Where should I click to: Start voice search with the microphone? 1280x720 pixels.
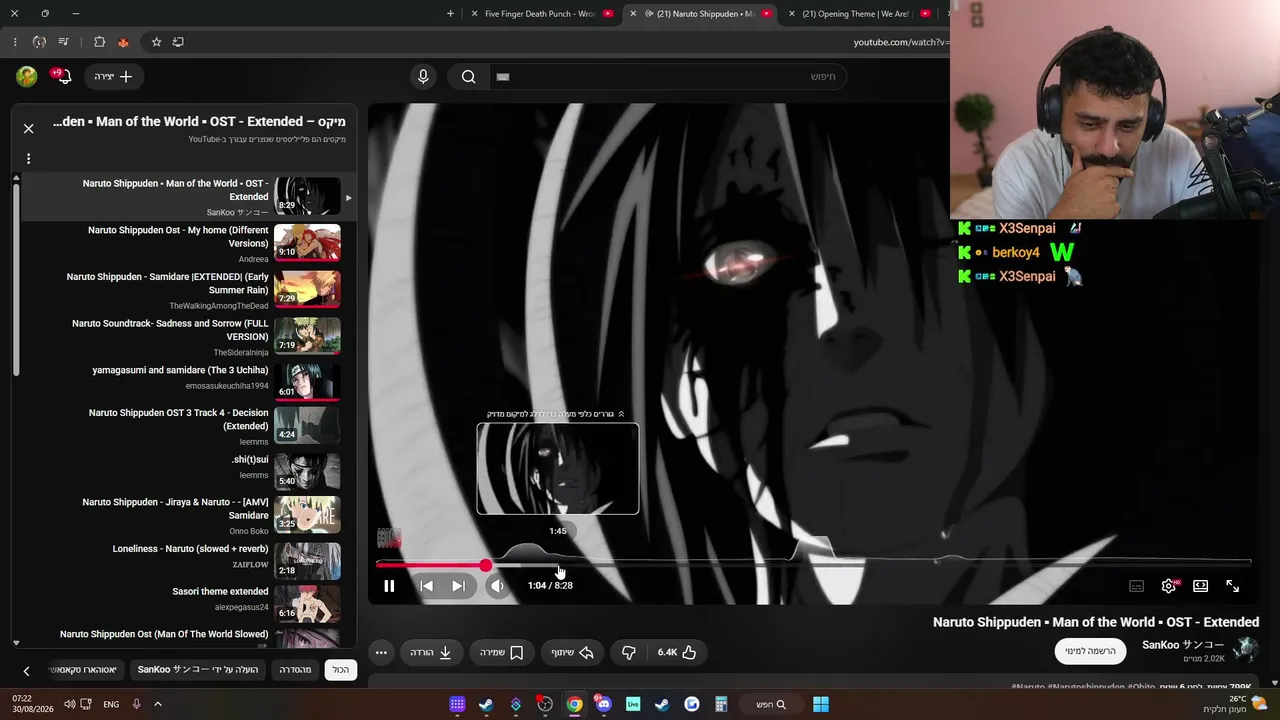[423, 77]
